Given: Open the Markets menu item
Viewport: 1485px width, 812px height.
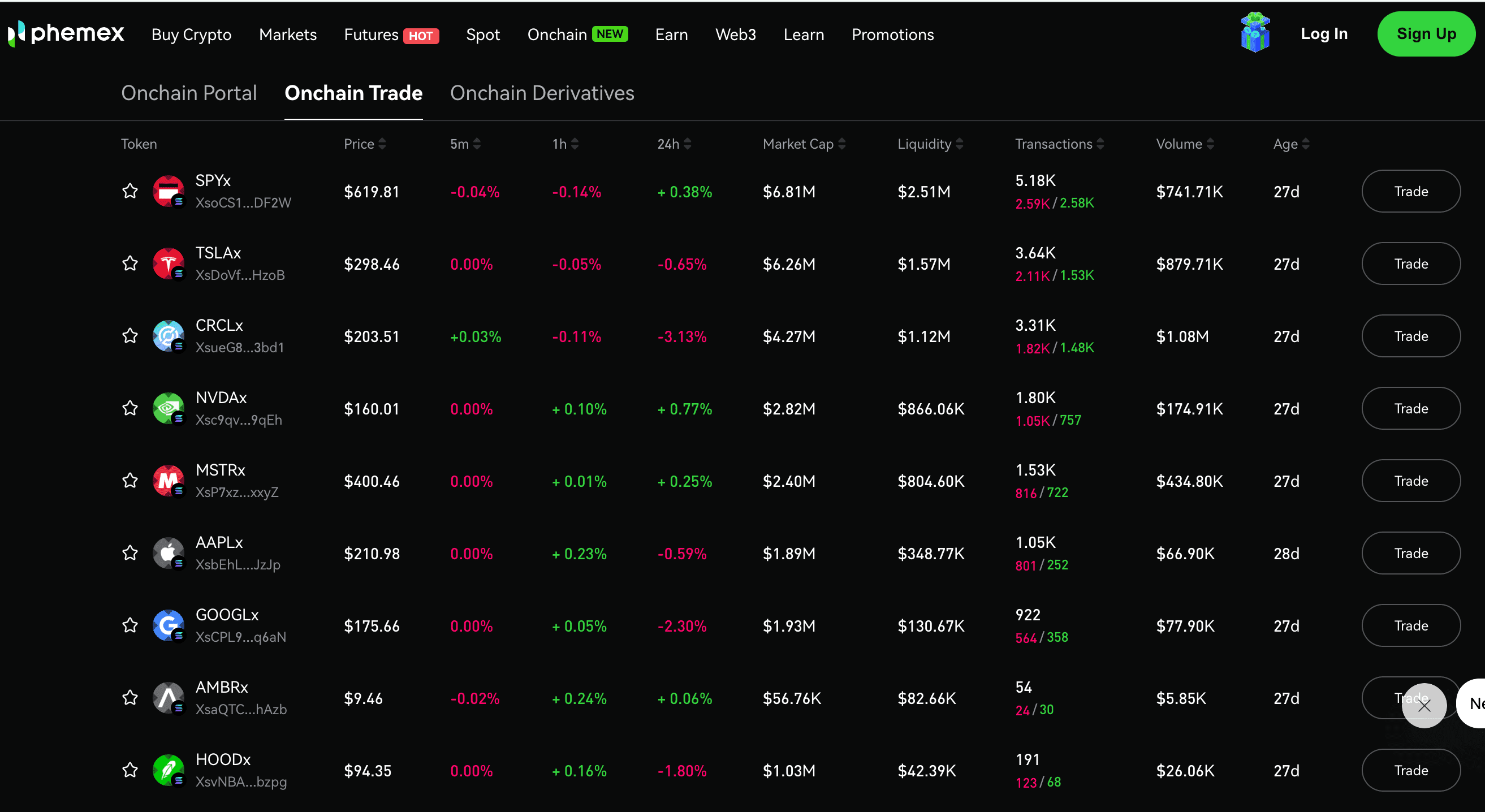Looking at the screenshot, I should 288,34.
